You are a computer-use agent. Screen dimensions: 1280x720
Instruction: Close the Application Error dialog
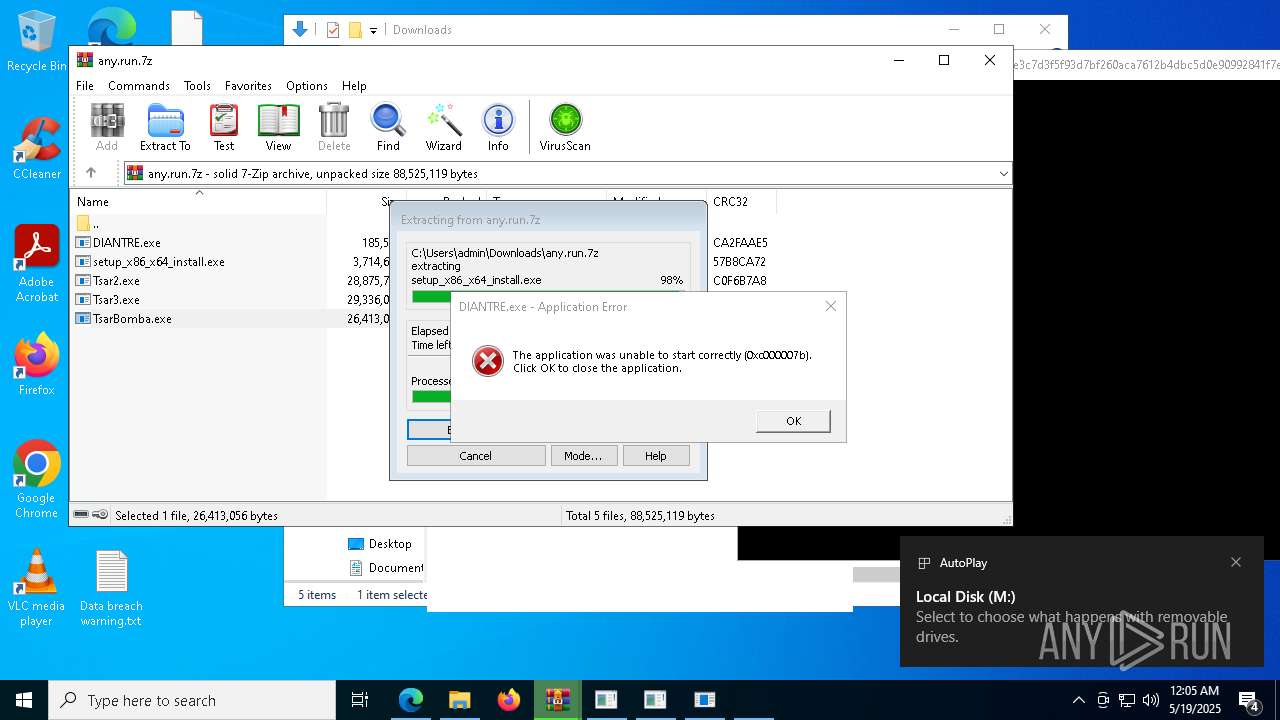pos(830,306)
